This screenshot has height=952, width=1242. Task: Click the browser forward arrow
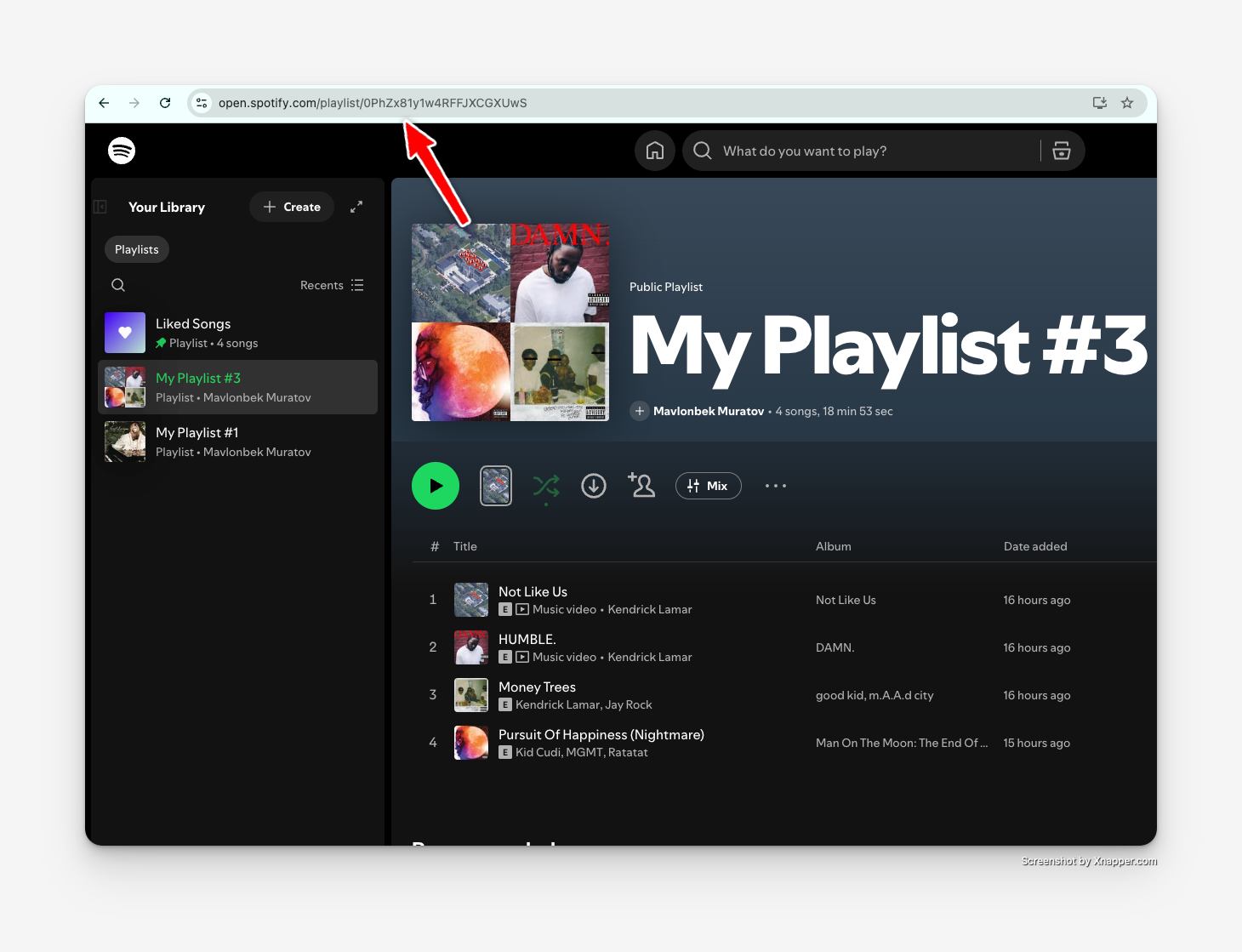point(134,103)
